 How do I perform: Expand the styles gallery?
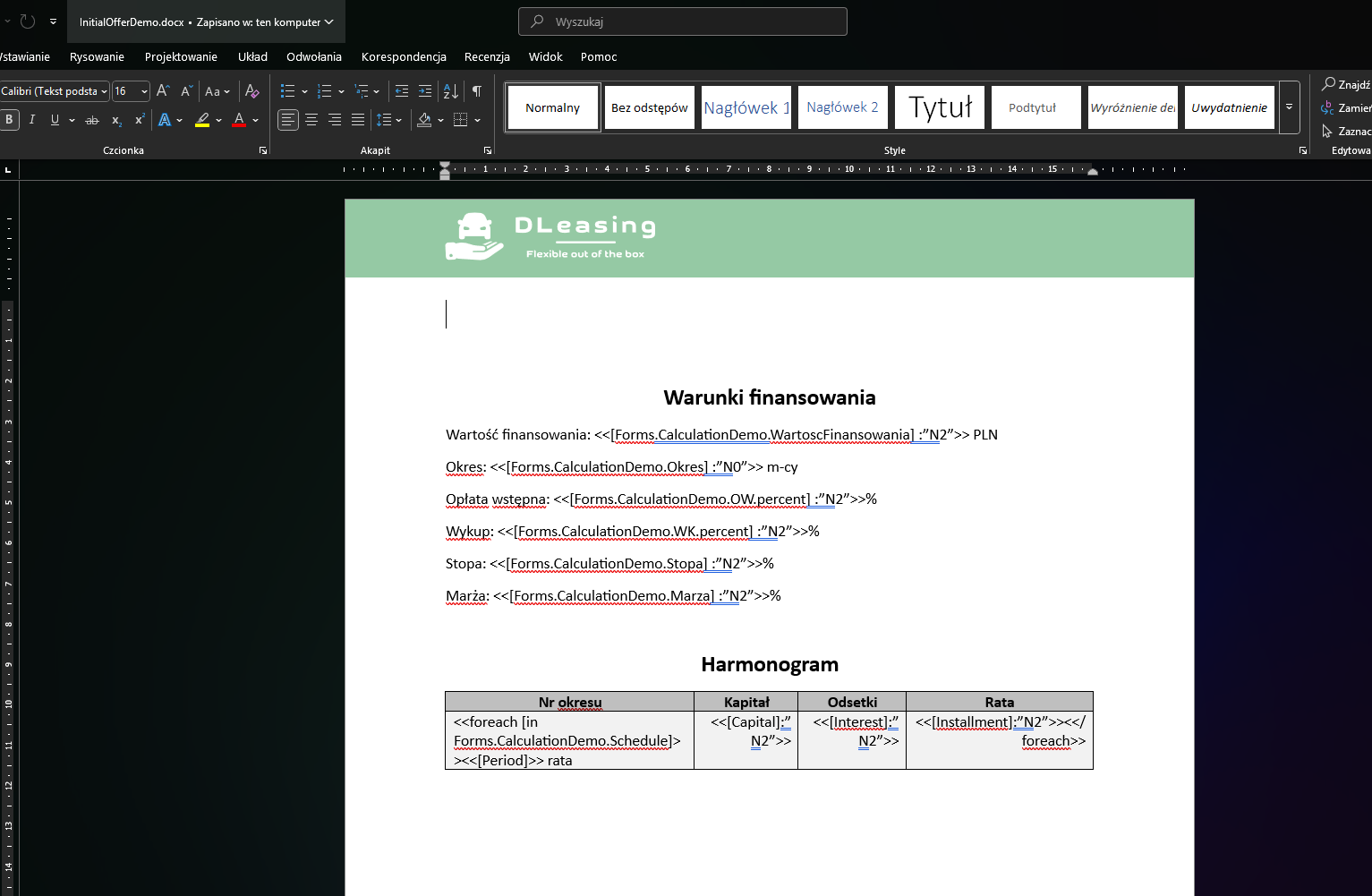click(1289, 107)
